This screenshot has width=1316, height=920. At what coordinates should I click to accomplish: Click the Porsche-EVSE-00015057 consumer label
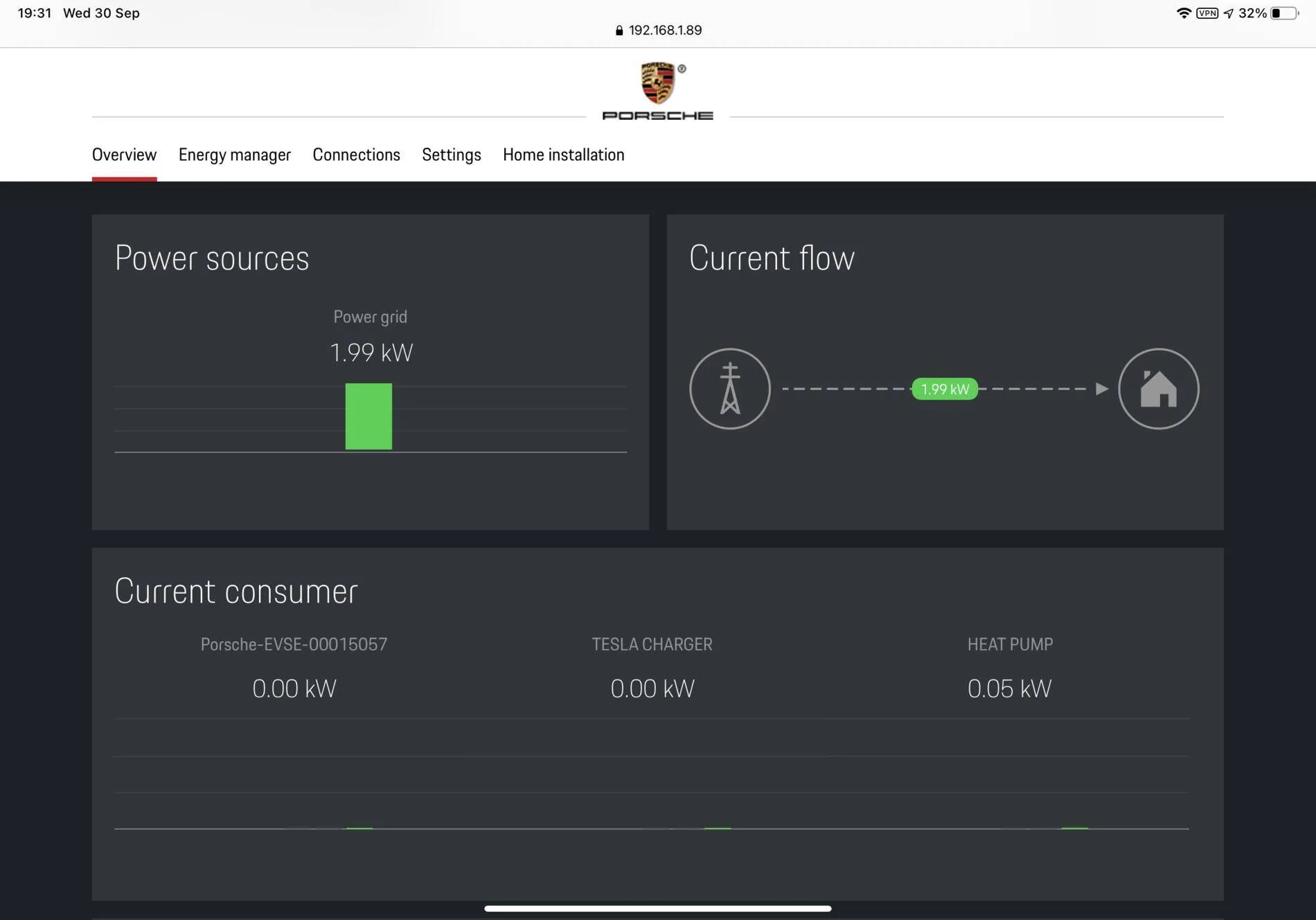[x=294, y=644]
